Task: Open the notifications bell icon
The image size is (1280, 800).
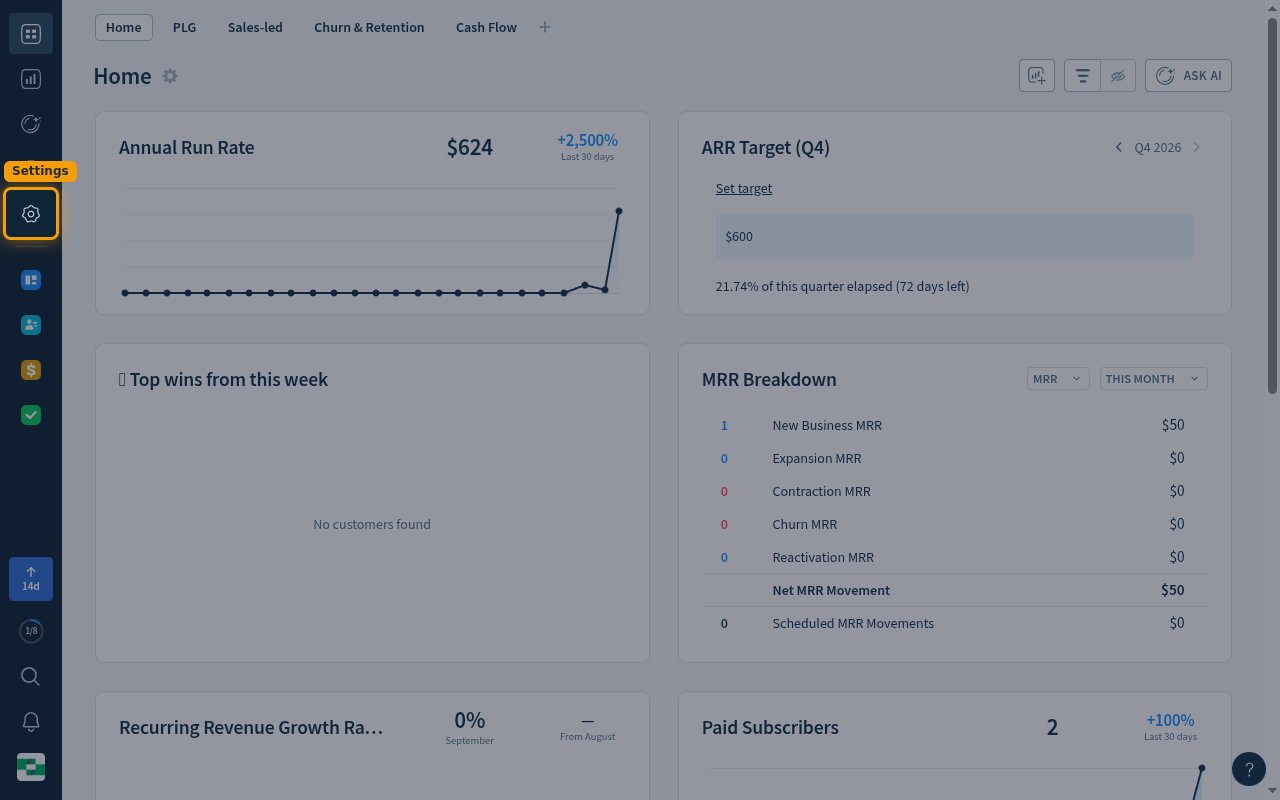Action: point(31,722)
